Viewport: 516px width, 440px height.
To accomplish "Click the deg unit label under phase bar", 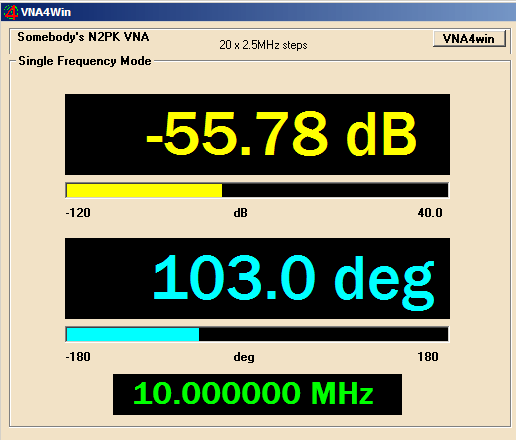I will click(244, 357).
